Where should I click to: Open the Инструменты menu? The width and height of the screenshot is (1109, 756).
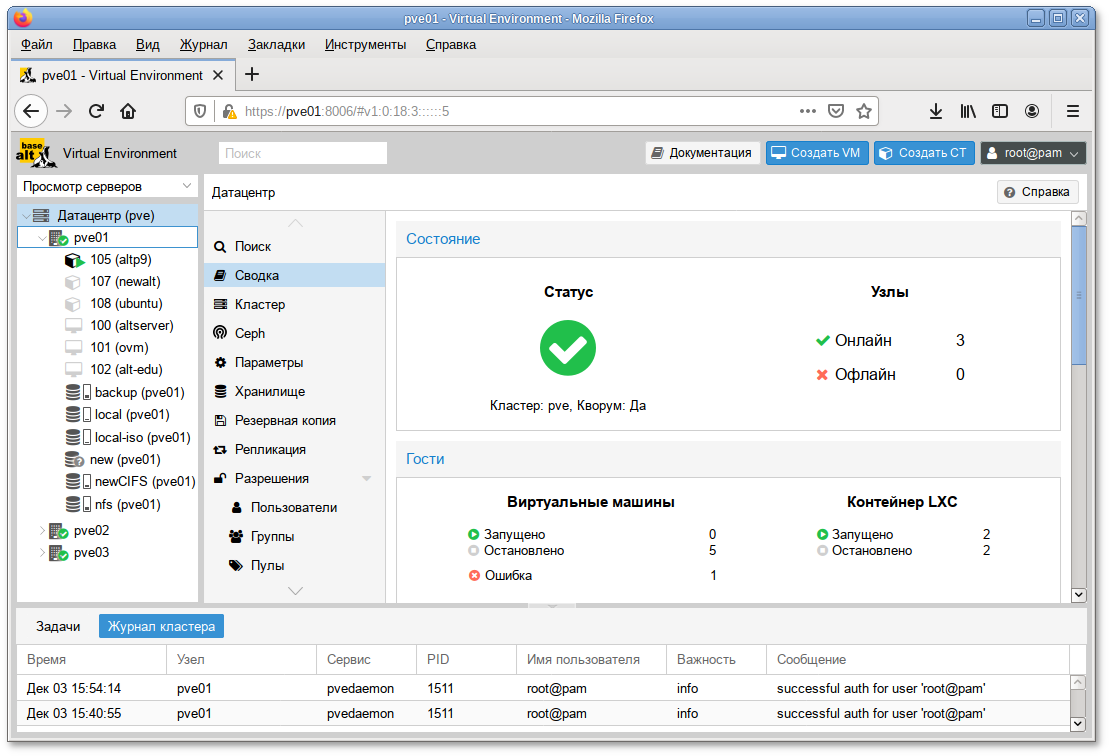tap(366, 45)
